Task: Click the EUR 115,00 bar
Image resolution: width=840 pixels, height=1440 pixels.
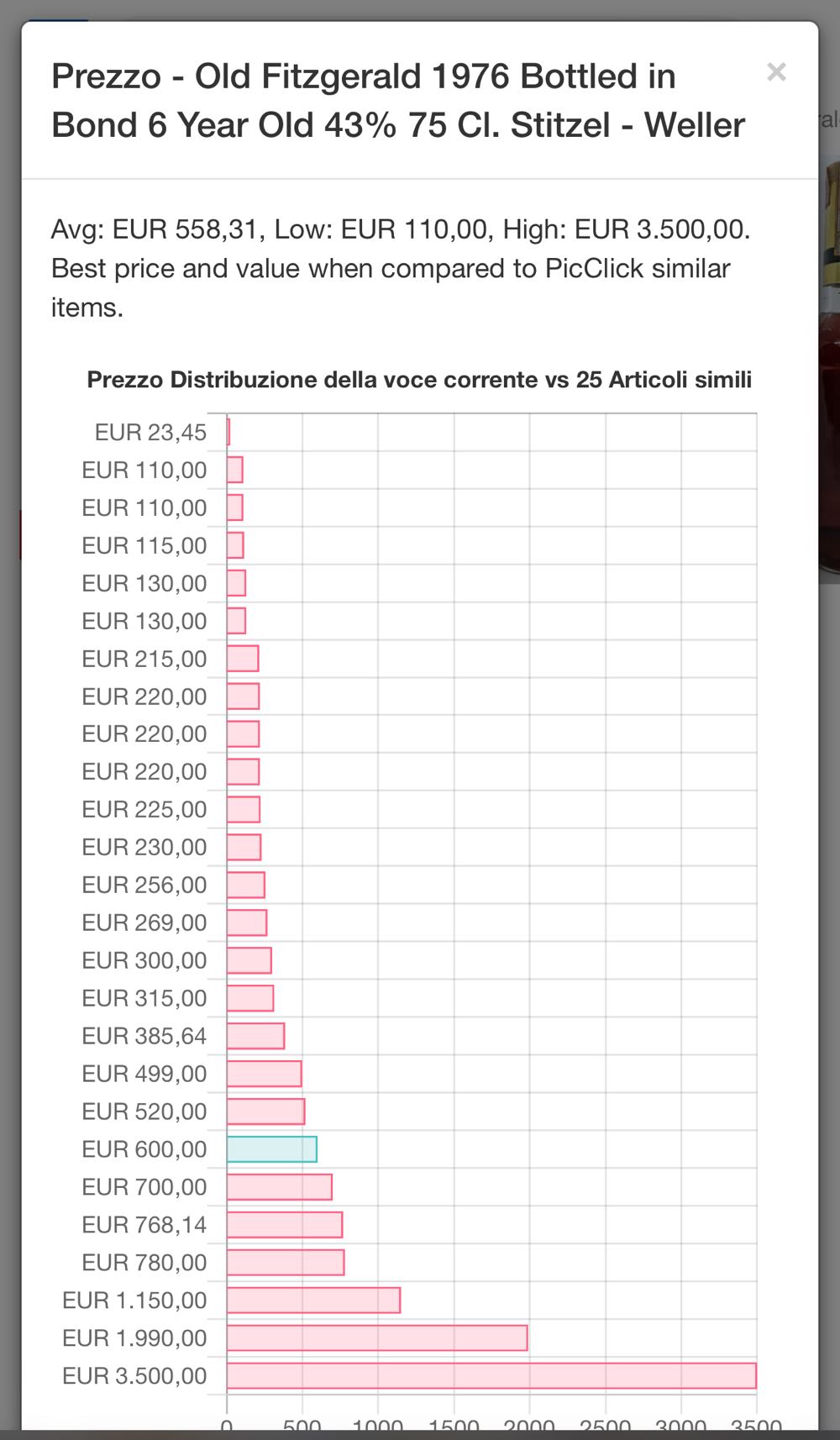Action: point(235,545)
